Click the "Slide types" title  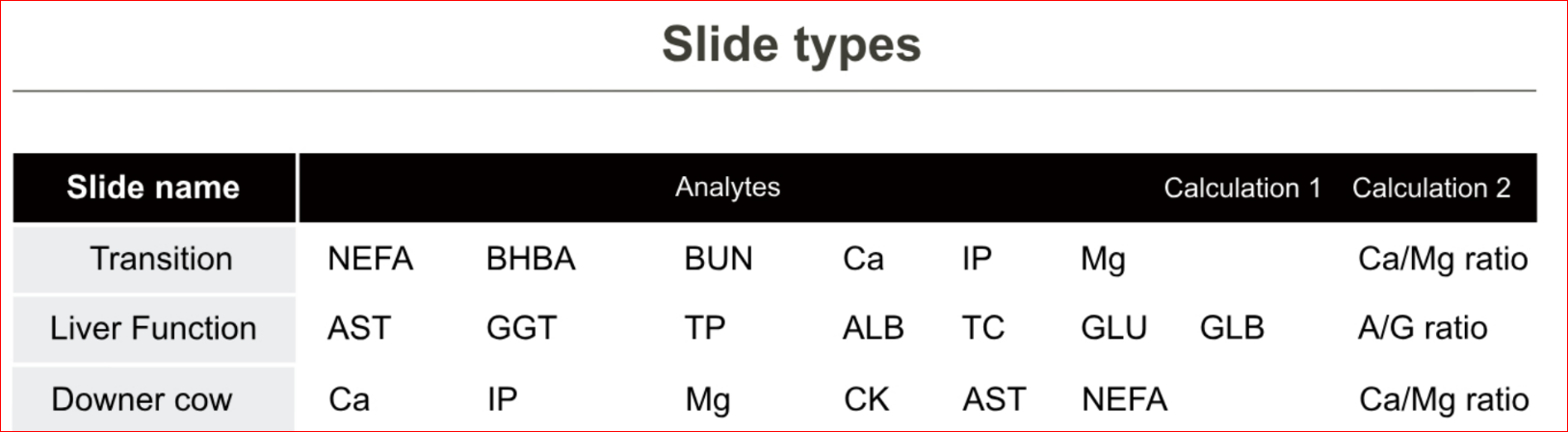point(791,45)
